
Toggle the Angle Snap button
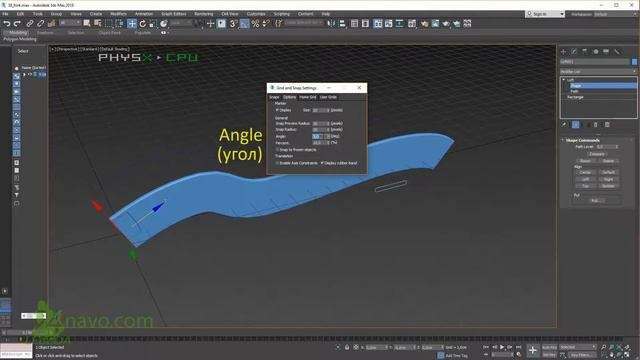244,24
